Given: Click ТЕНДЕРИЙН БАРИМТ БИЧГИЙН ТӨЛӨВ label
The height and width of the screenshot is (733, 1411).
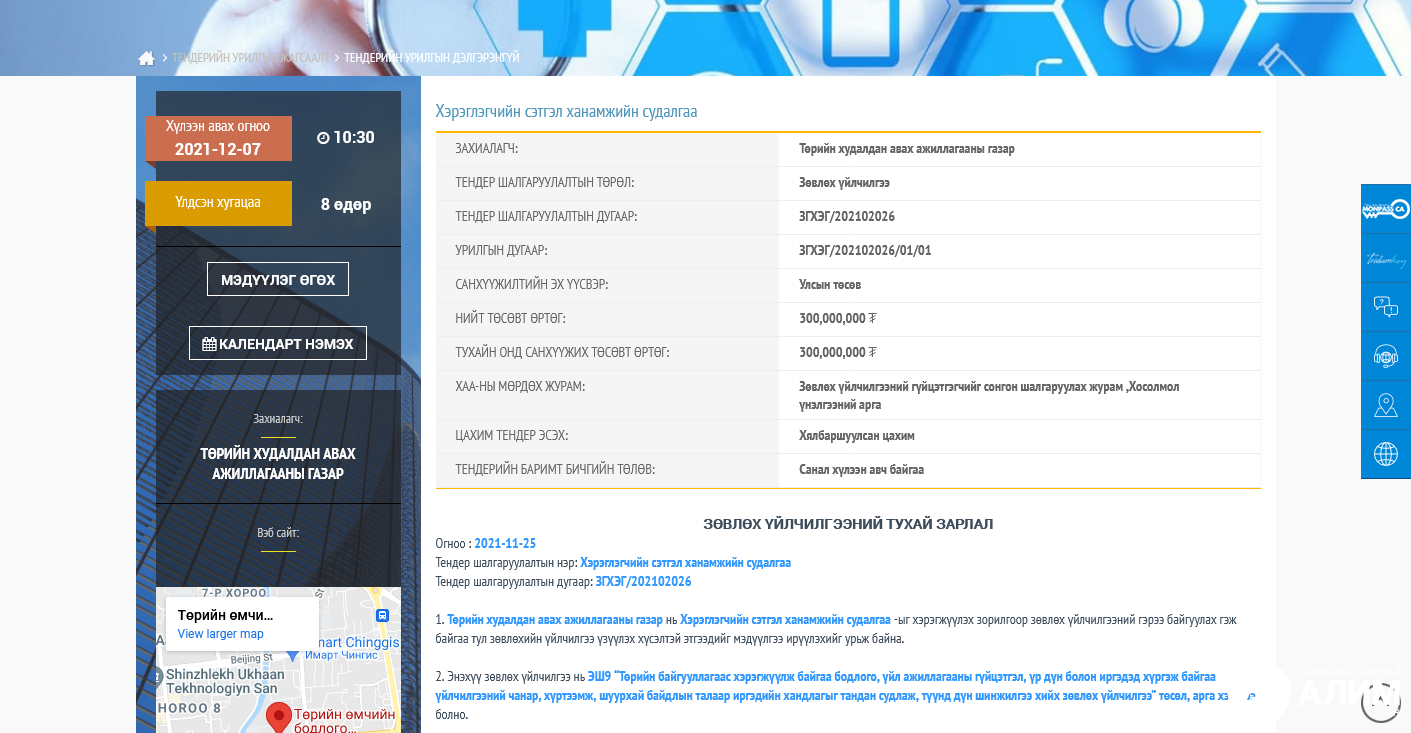Looking at the screenshot, I should point(555,470).
